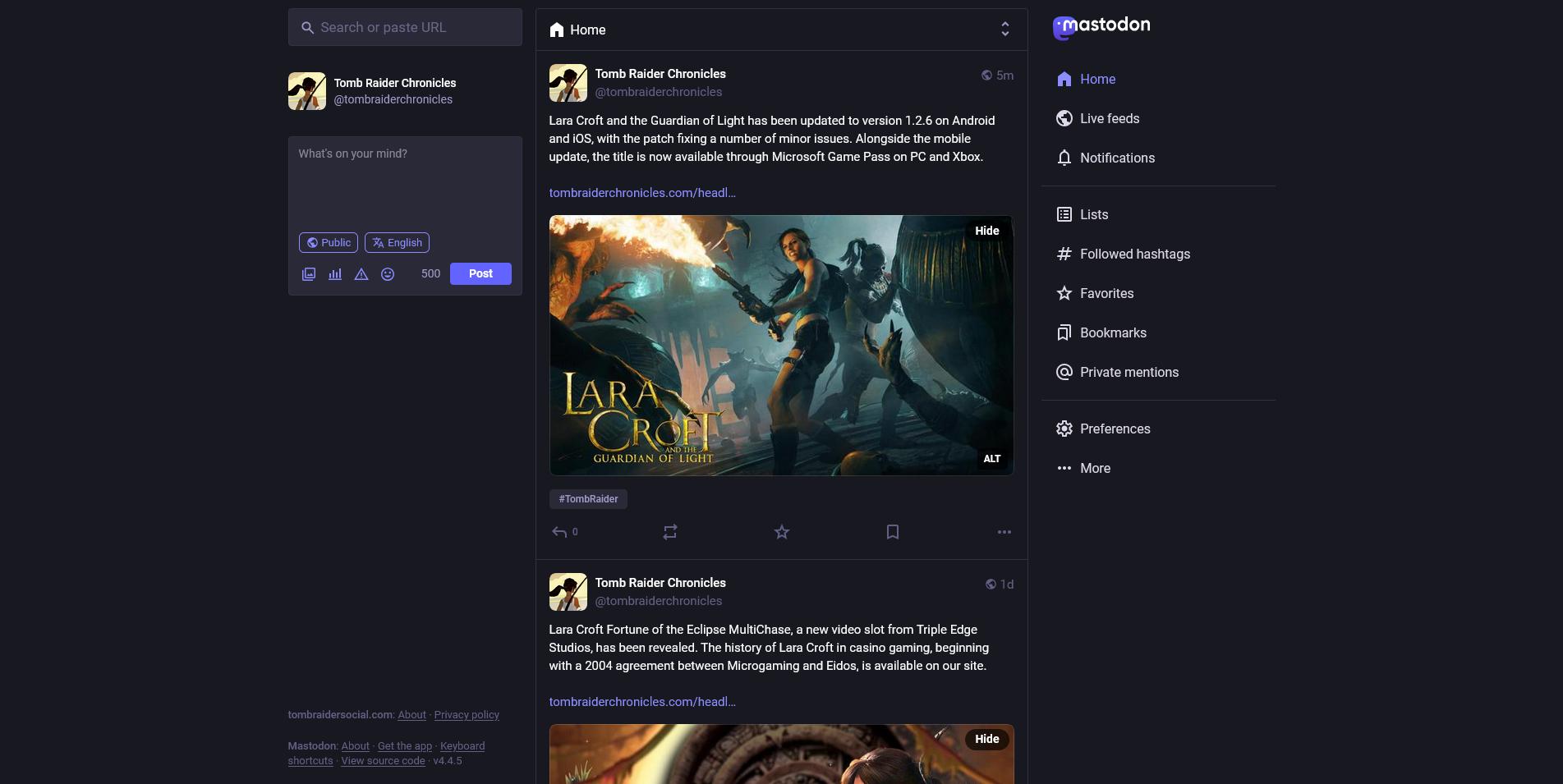The image size is (1563, 784).
Task: Open the #TomBraider hashtag
Action: click(588, 499)
